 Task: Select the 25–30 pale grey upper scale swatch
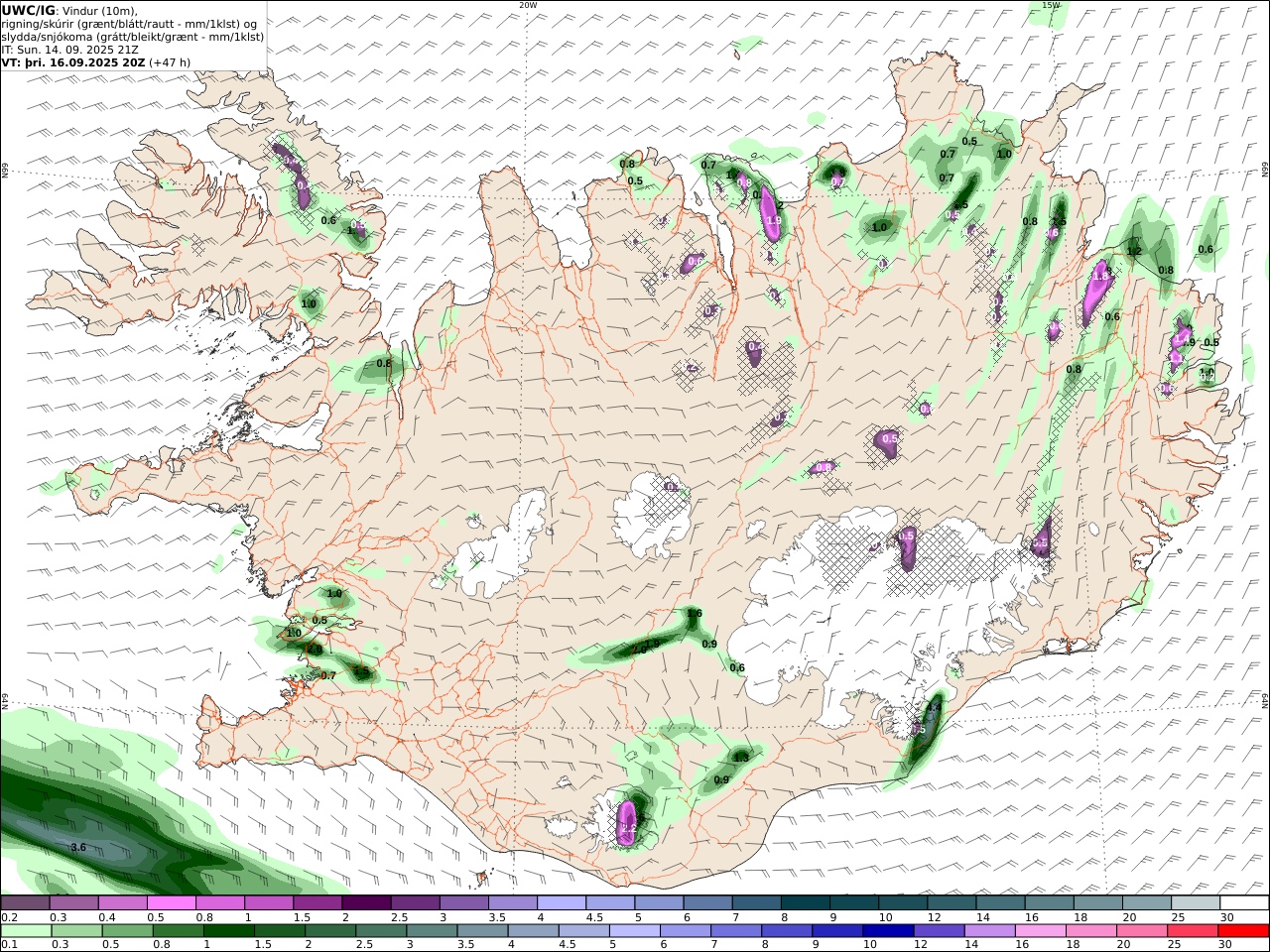(1195, 903)
